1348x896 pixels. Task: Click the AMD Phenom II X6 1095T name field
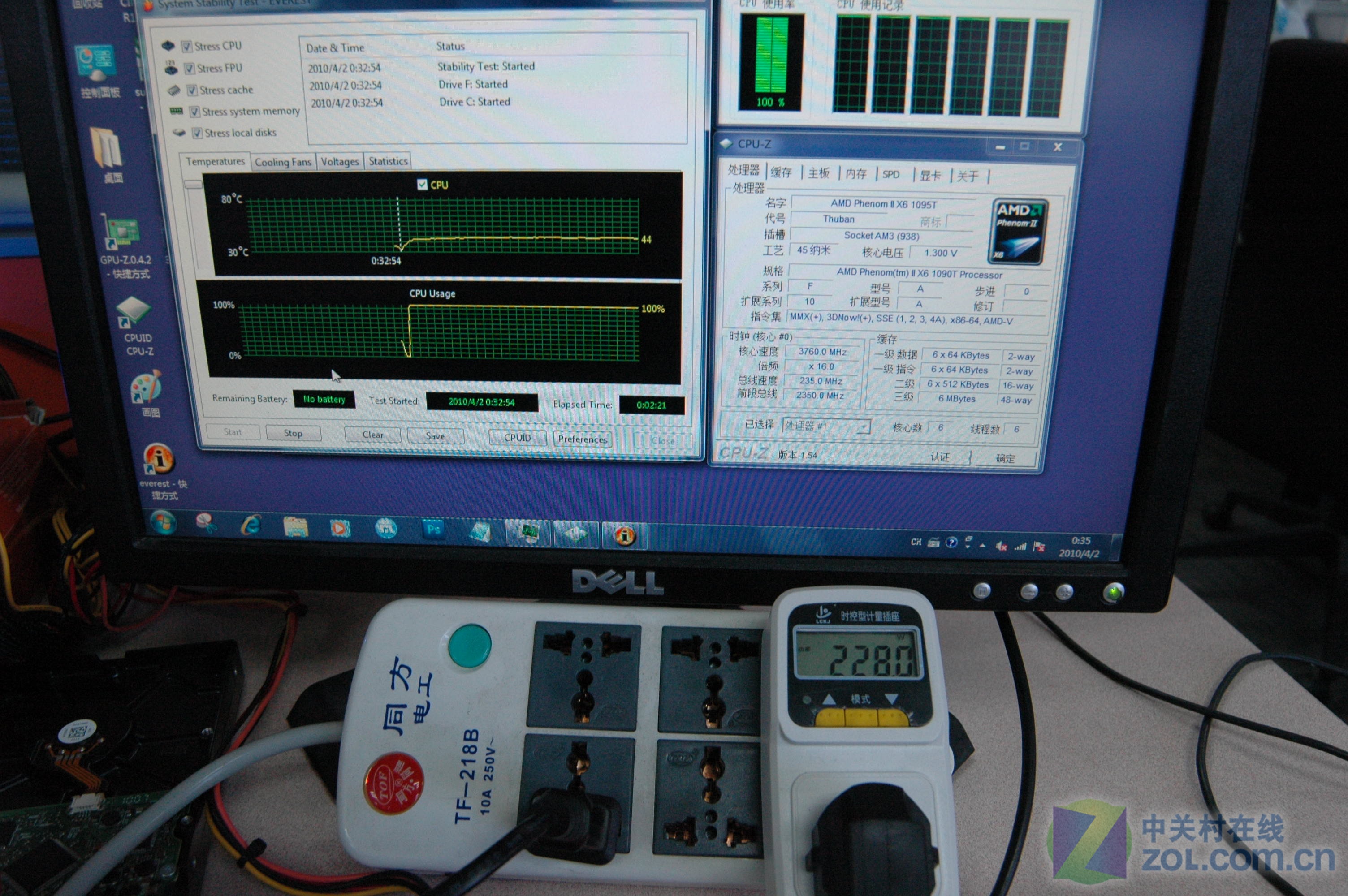[x=884, y=204]
